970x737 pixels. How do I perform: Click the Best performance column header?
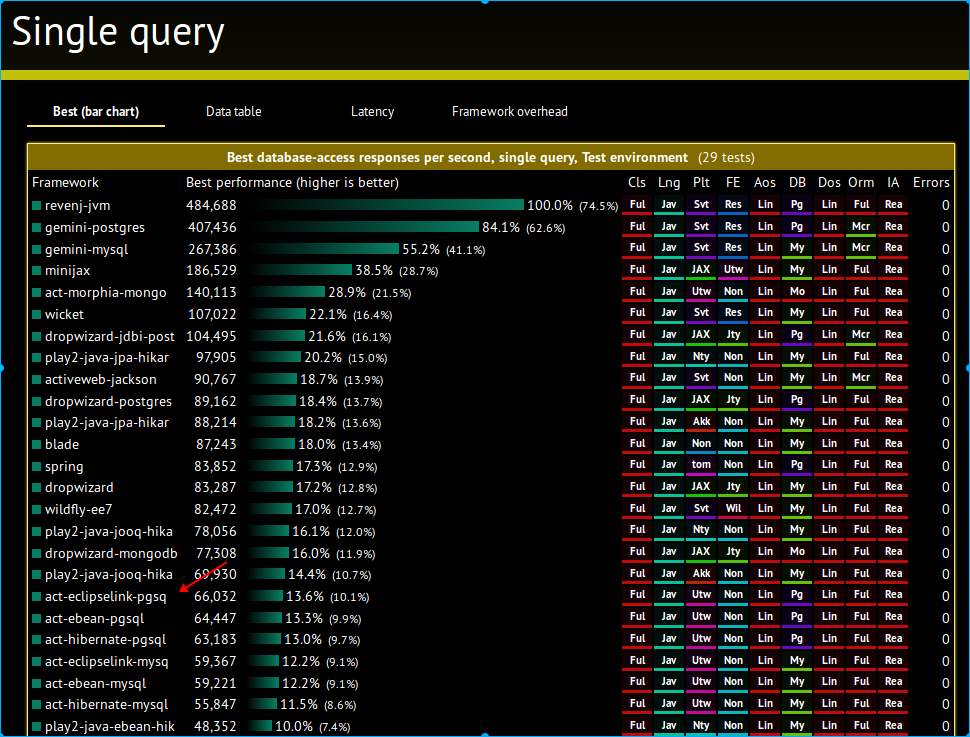[x=292, y=183]
